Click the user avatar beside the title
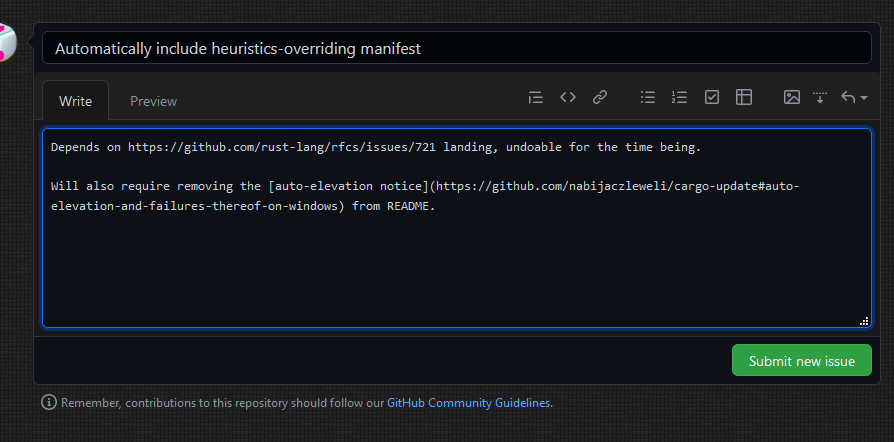The width and height of the screenshot is (894, 442). (6, 42)
